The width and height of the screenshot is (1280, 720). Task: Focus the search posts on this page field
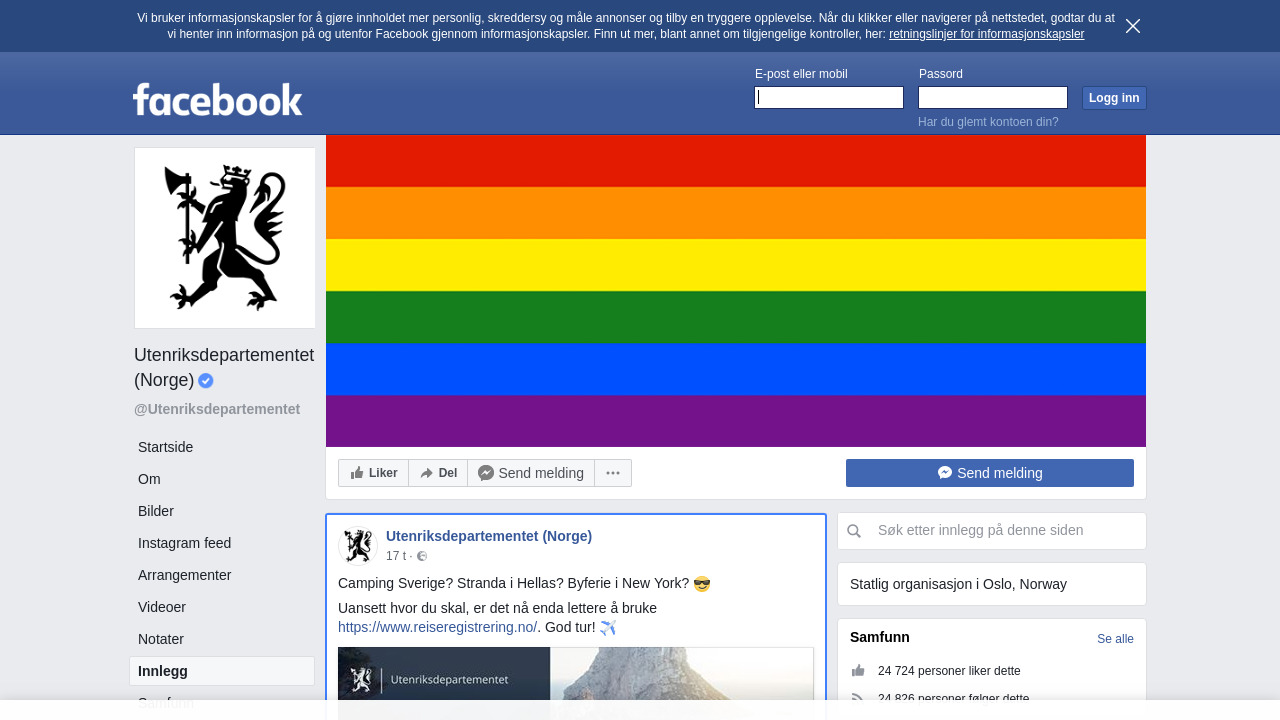pos(992,531)
